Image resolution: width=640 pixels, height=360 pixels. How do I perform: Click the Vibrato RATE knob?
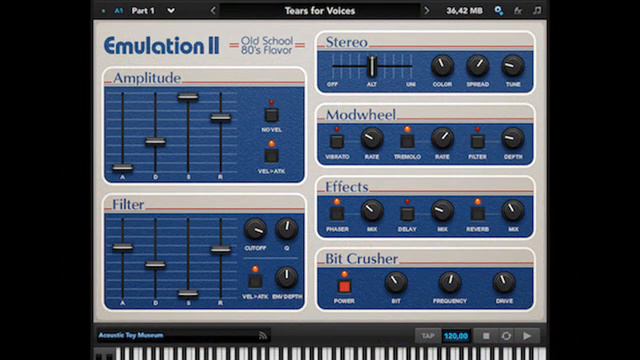point(372,138)
